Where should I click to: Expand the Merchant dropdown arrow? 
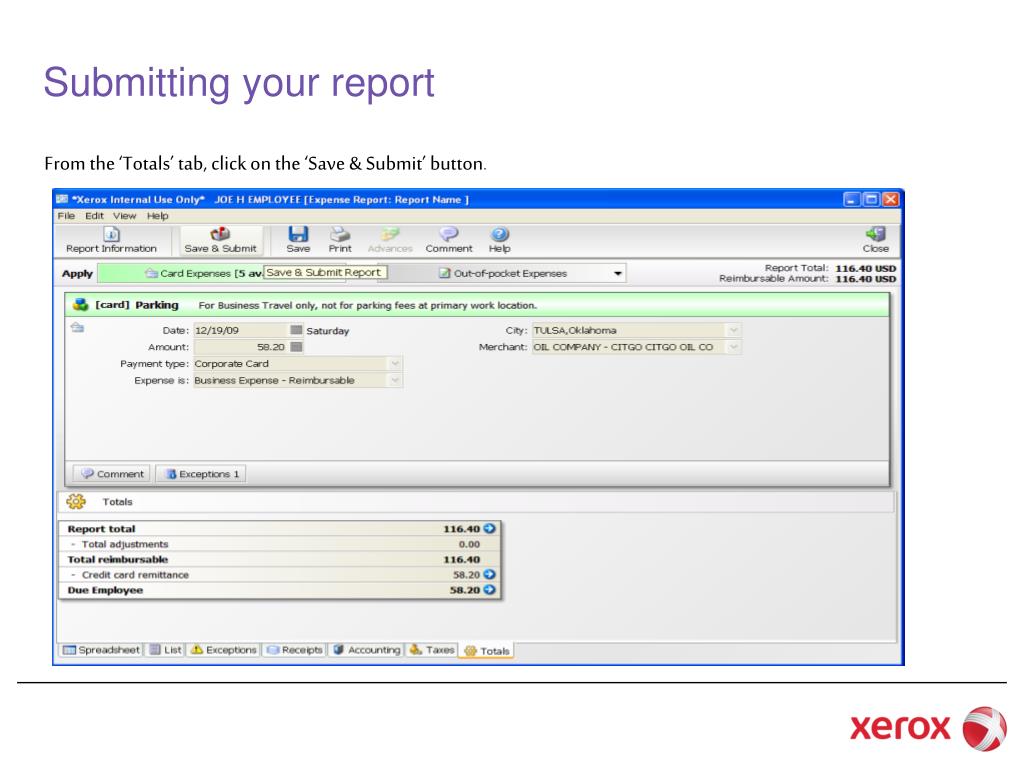(x=733, y=347)
